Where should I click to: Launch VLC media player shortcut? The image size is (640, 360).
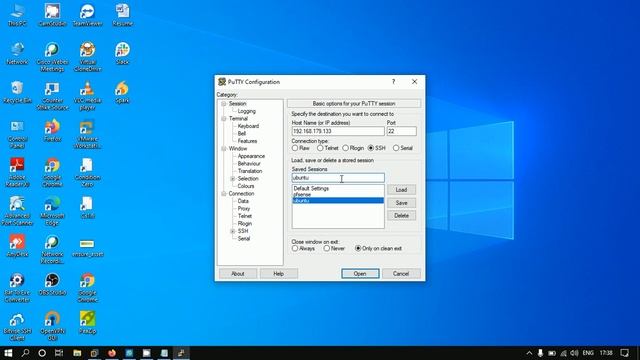(x=87, y=95)
